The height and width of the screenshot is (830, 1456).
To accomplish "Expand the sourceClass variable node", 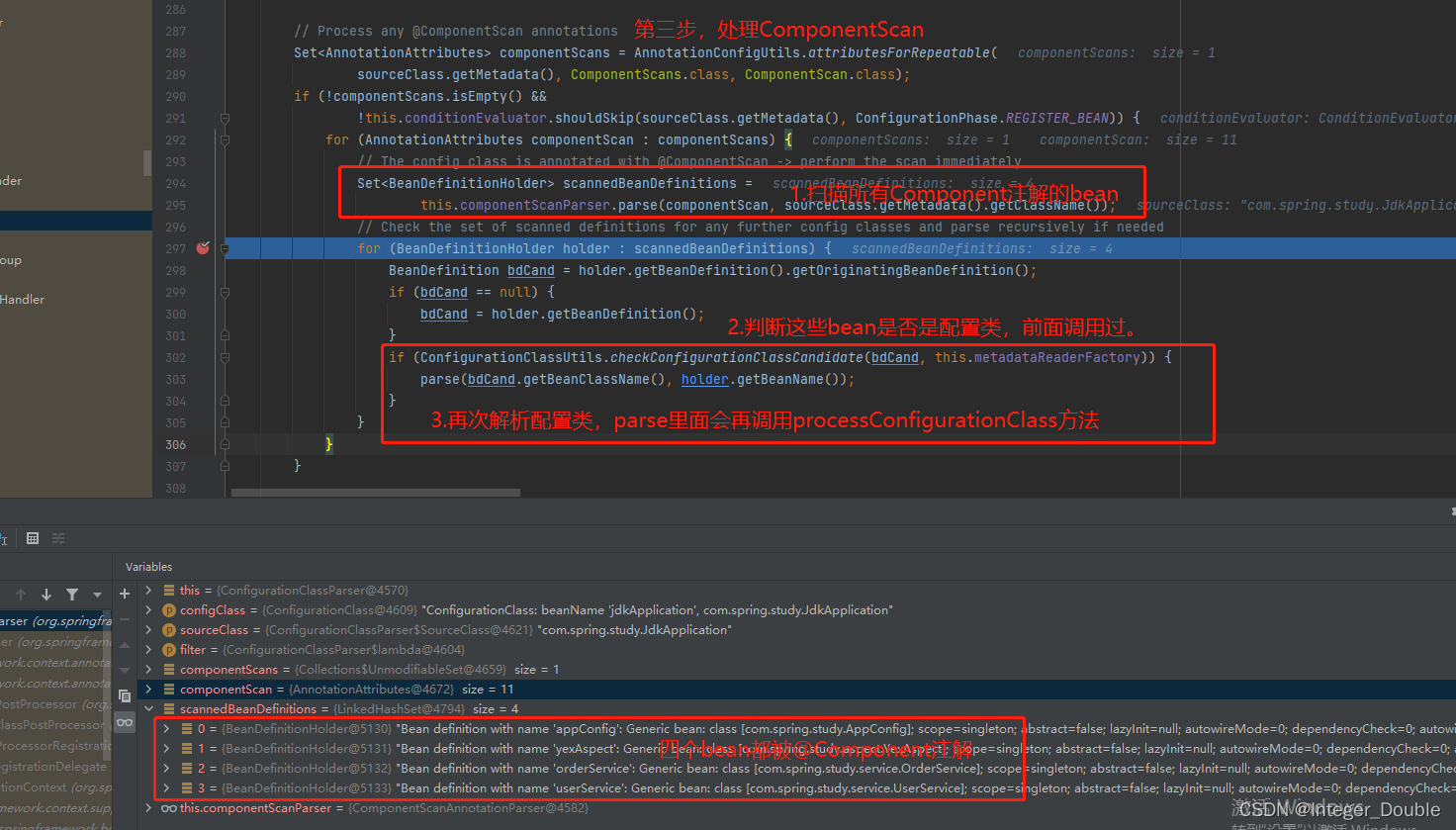I will [x=149, y=630].
